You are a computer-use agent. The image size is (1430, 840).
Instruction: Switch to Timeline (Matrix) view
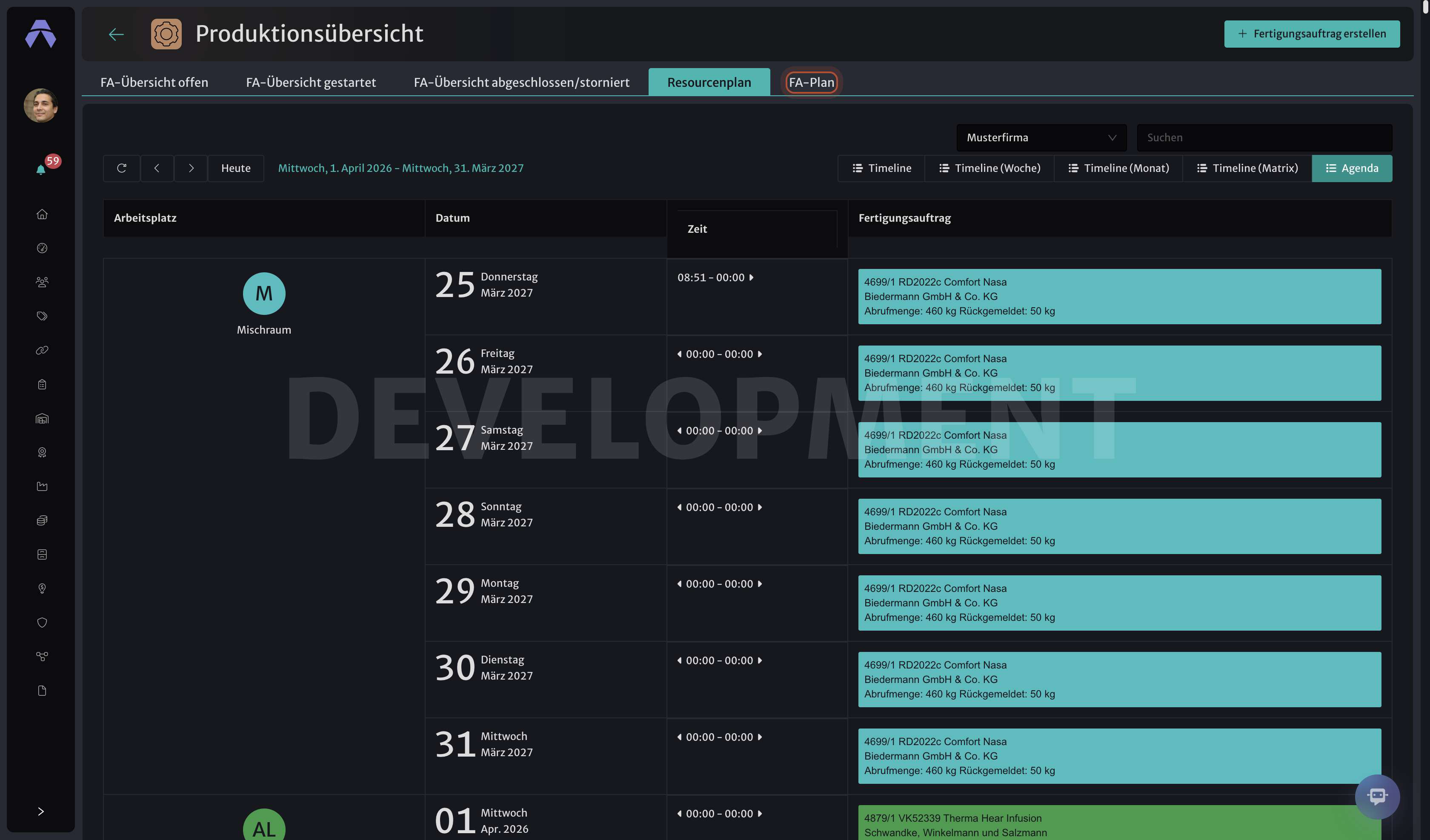(1247, 168)
